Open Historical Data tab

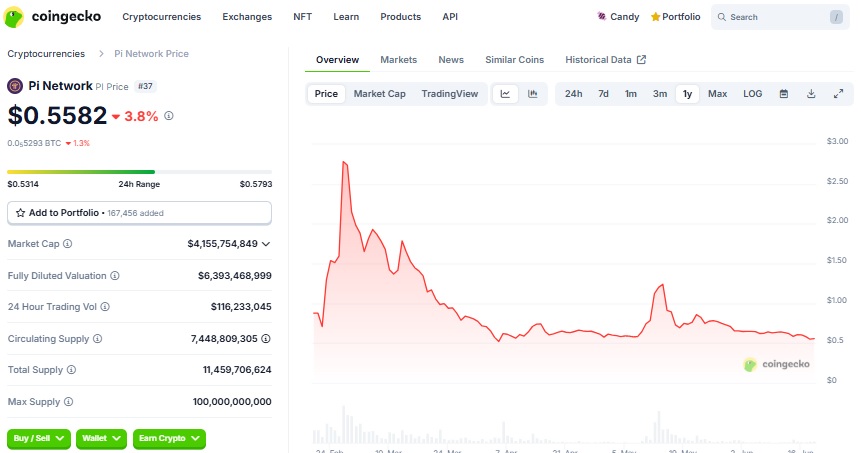[x=605, y=60]
